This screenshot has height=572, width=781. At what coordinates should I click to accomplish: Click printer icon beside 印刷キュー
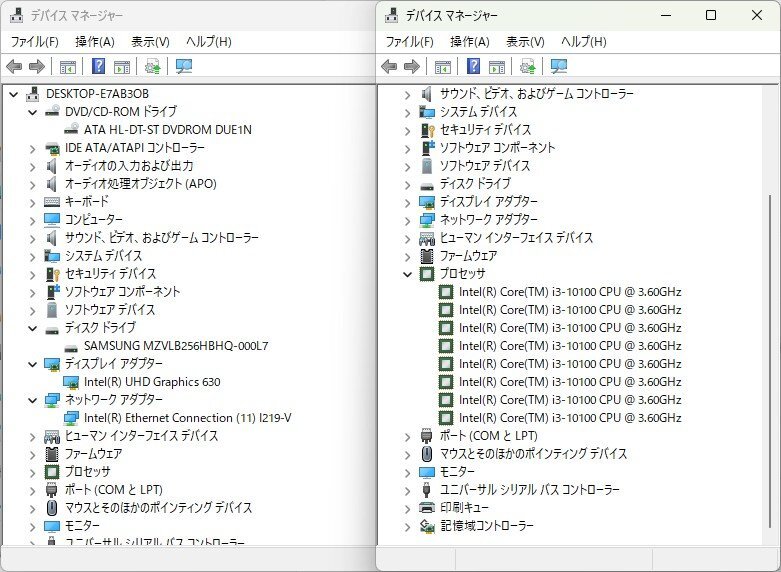[x=427, y=508]
